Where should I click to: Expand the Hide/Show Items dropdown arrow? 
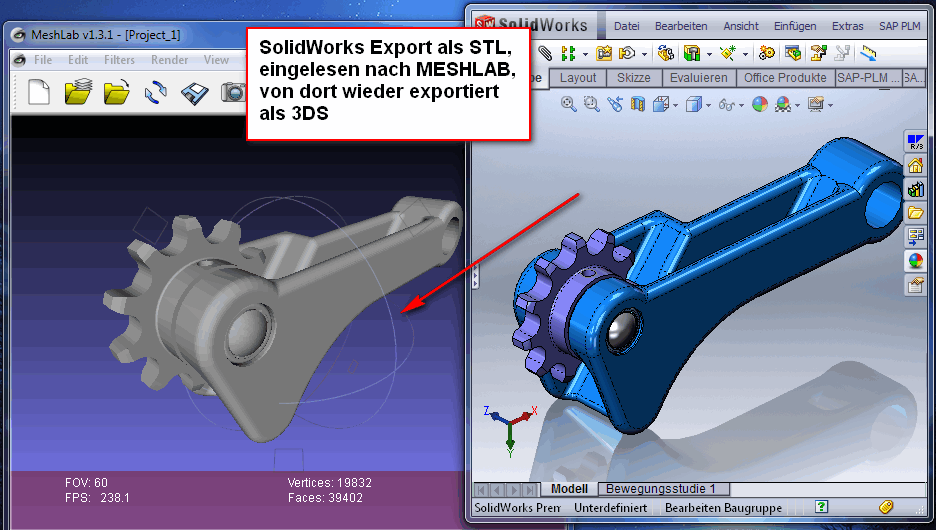(x=741, y=106)
